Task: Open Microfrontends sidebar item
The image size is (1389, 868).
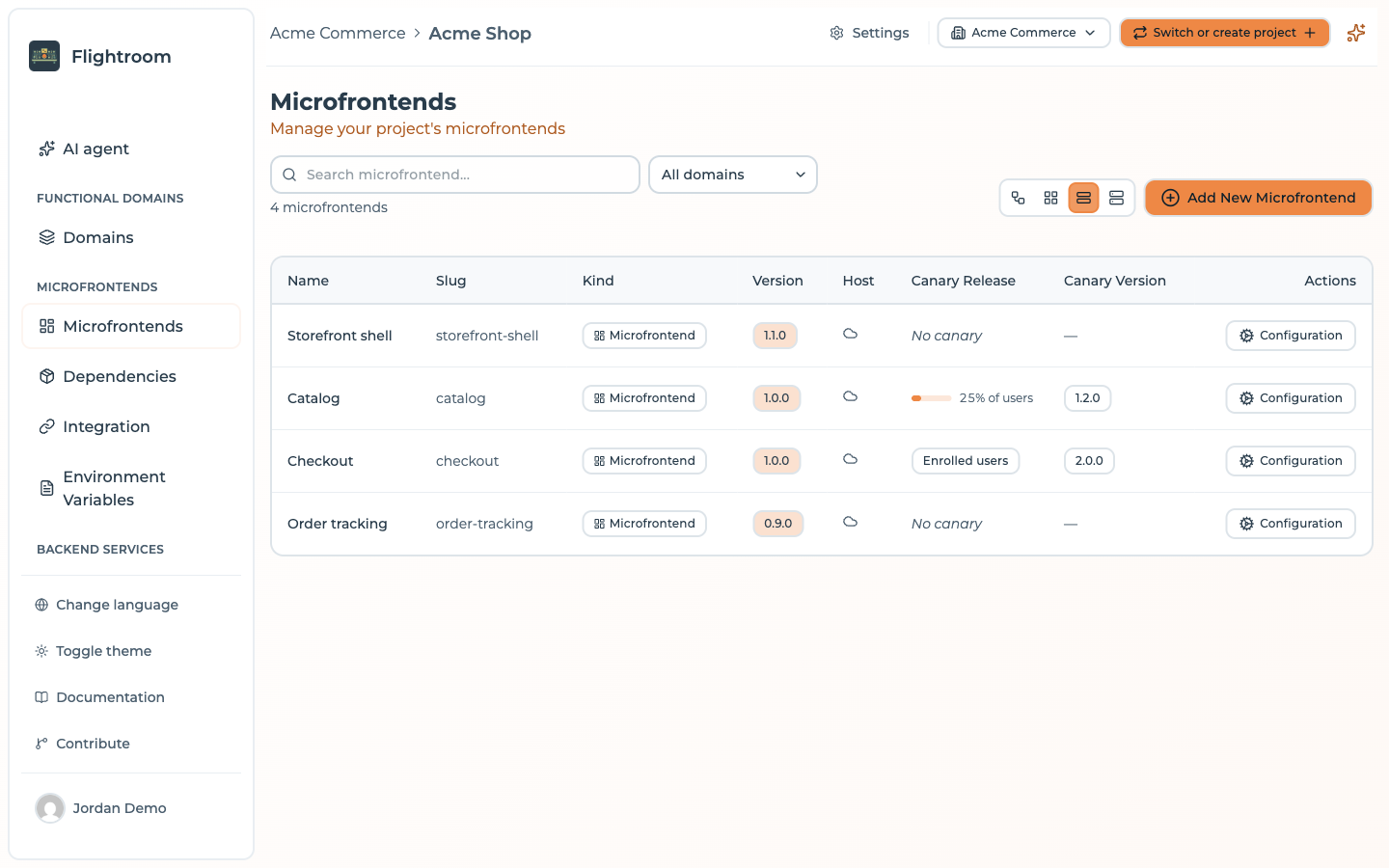Action: click(131, 326)
